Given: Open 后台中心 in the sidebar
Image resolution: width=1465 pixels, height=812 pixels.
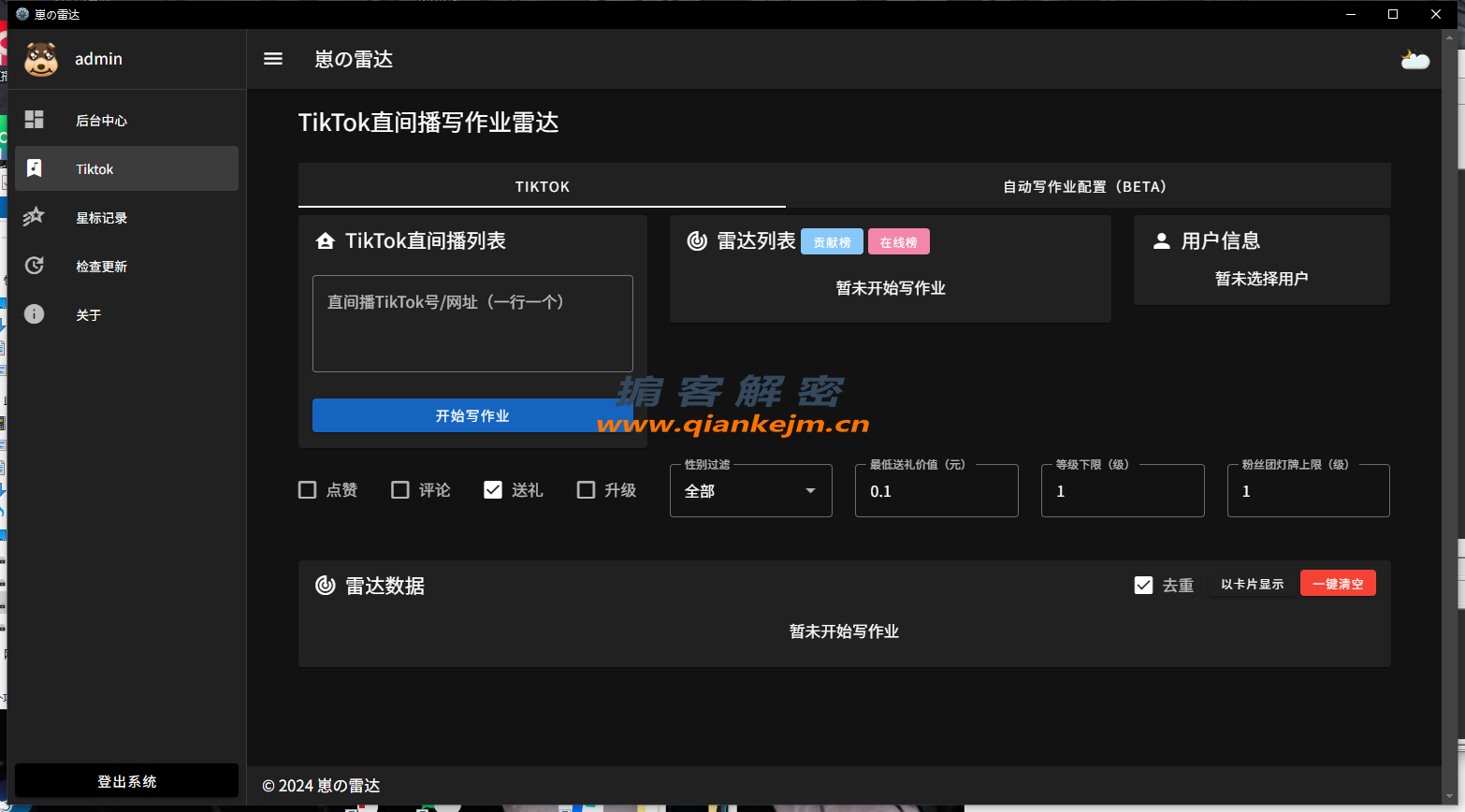Looking at the screenshot, I should pyautogui.click(x=127, y=120).
